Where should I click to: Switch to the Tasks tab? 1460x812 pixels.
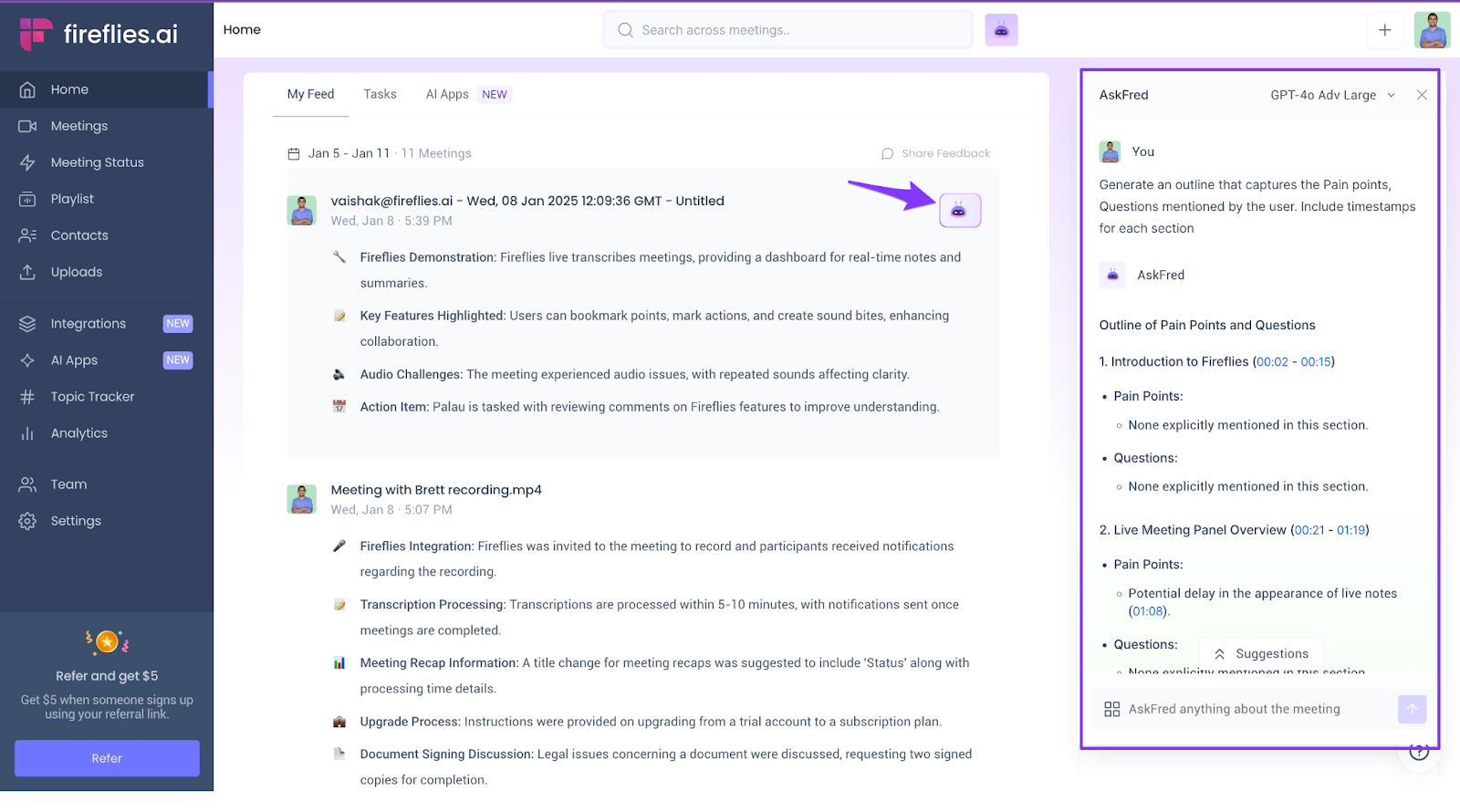click(x=380, y=94)
